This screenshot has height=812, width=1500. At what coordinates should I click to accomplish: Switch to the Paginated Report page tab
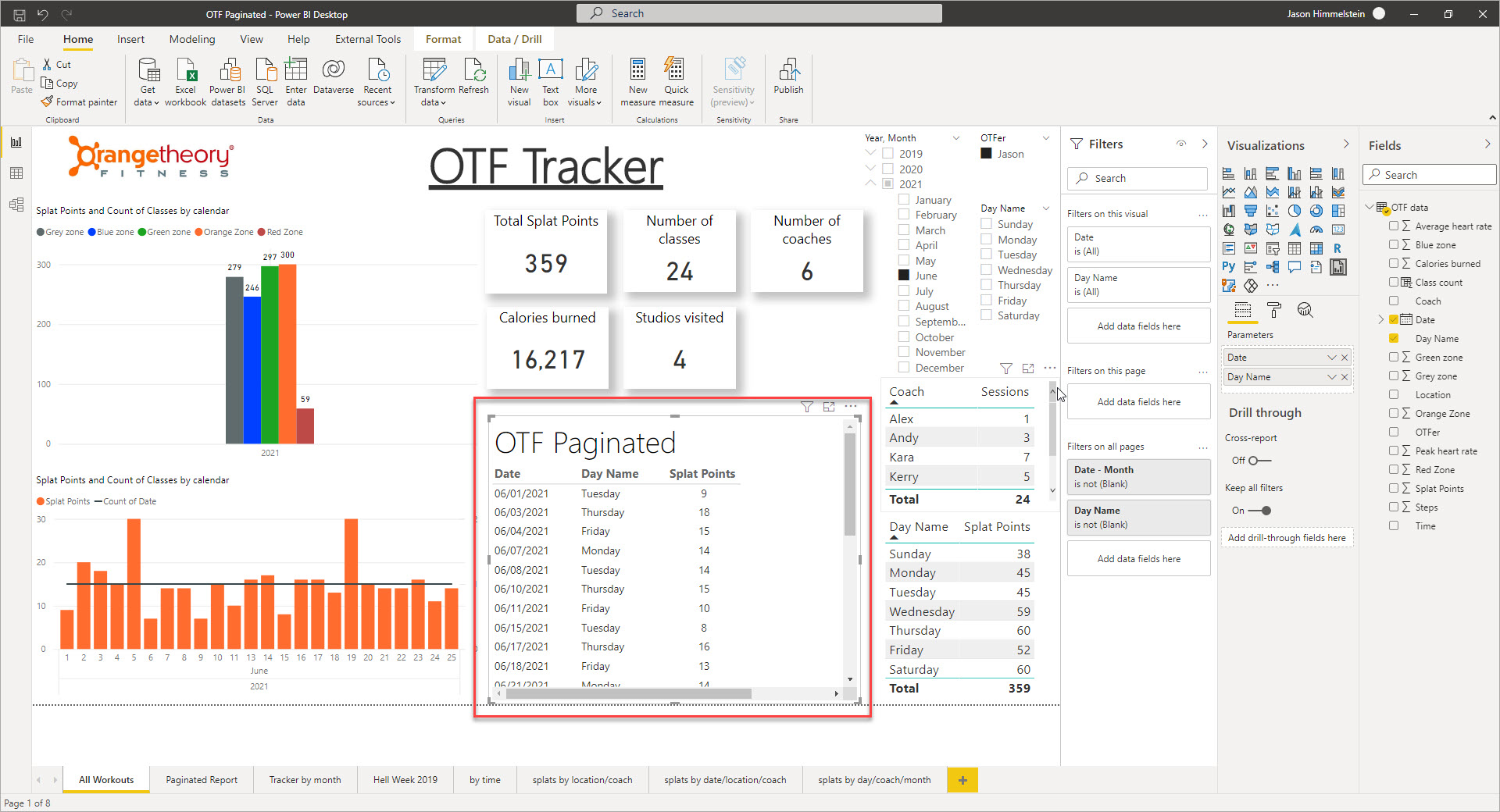click(x=202, y=780)
